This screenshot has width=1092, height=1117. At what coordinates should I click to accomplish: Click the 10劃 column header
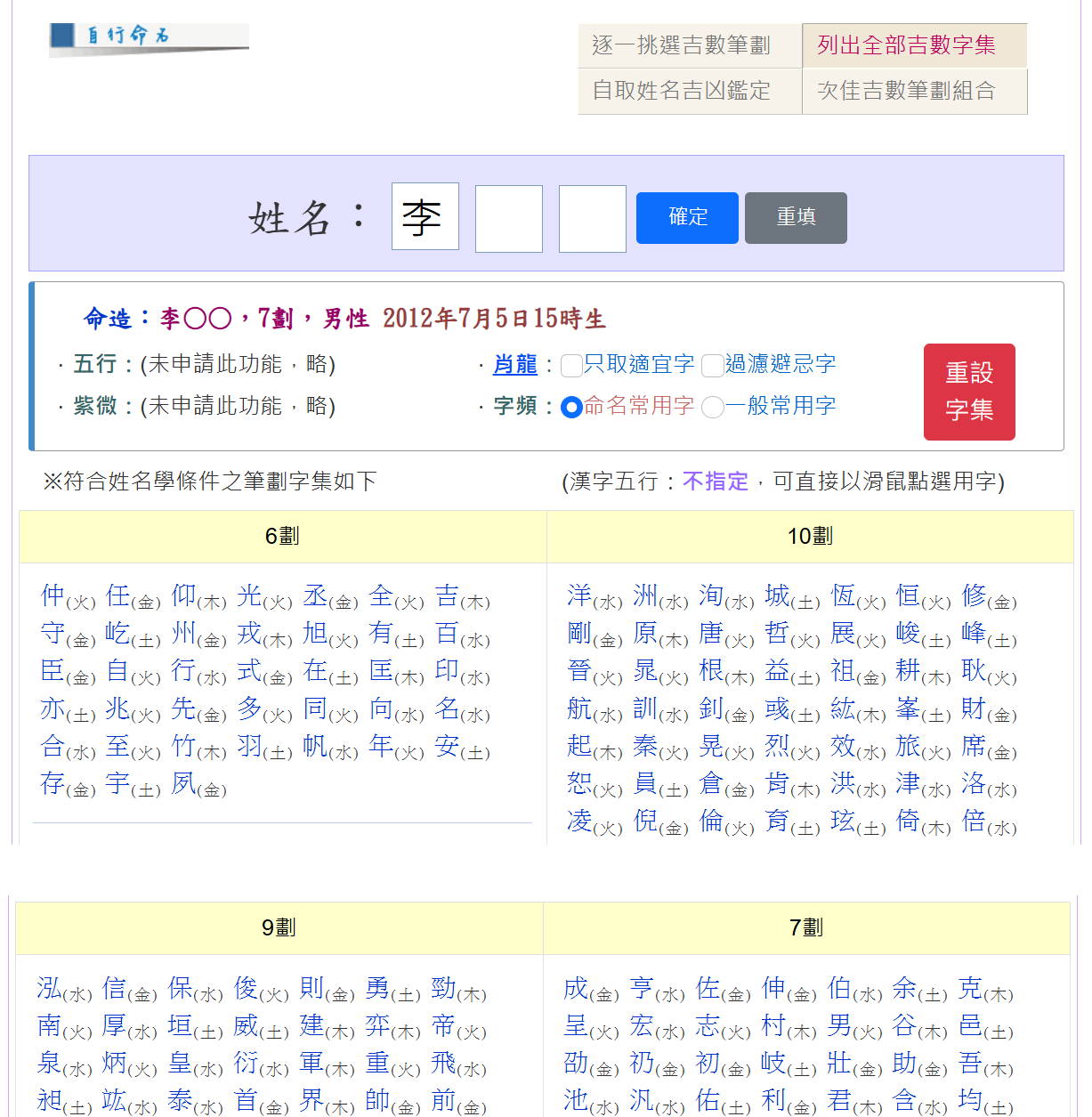pyautogui.click(x=810, y=537)
